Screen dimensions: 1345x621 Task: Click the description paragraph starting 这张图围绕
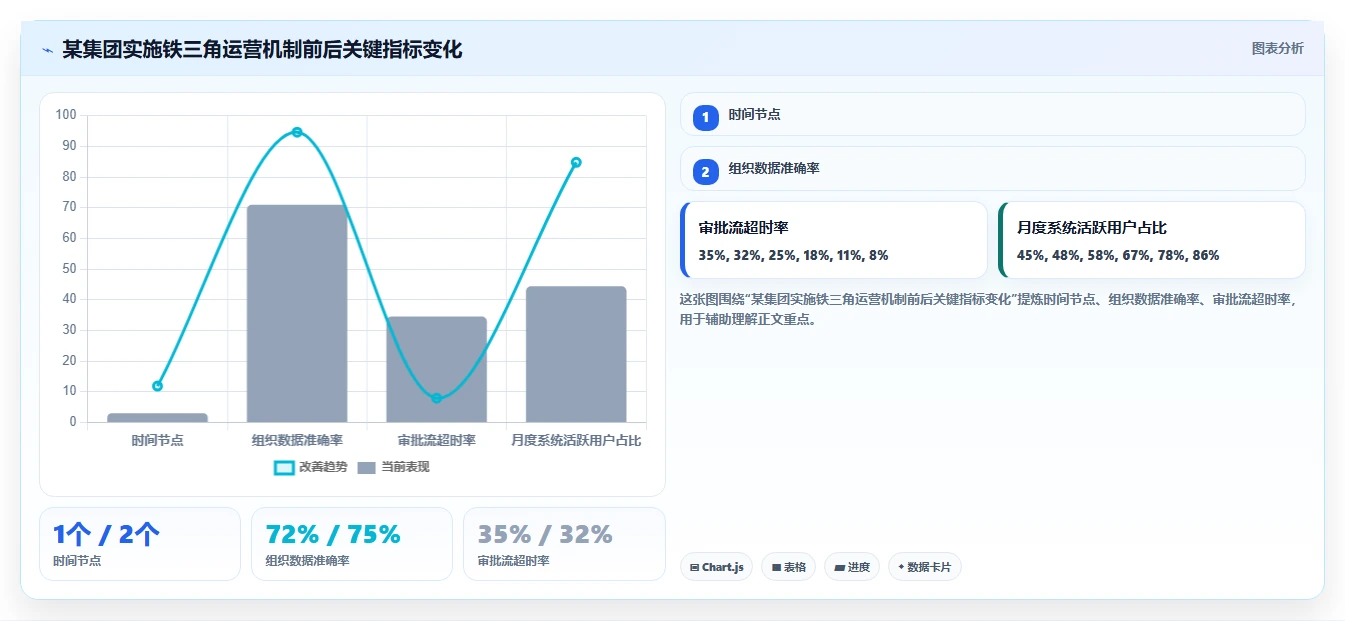tap(988, 310)
